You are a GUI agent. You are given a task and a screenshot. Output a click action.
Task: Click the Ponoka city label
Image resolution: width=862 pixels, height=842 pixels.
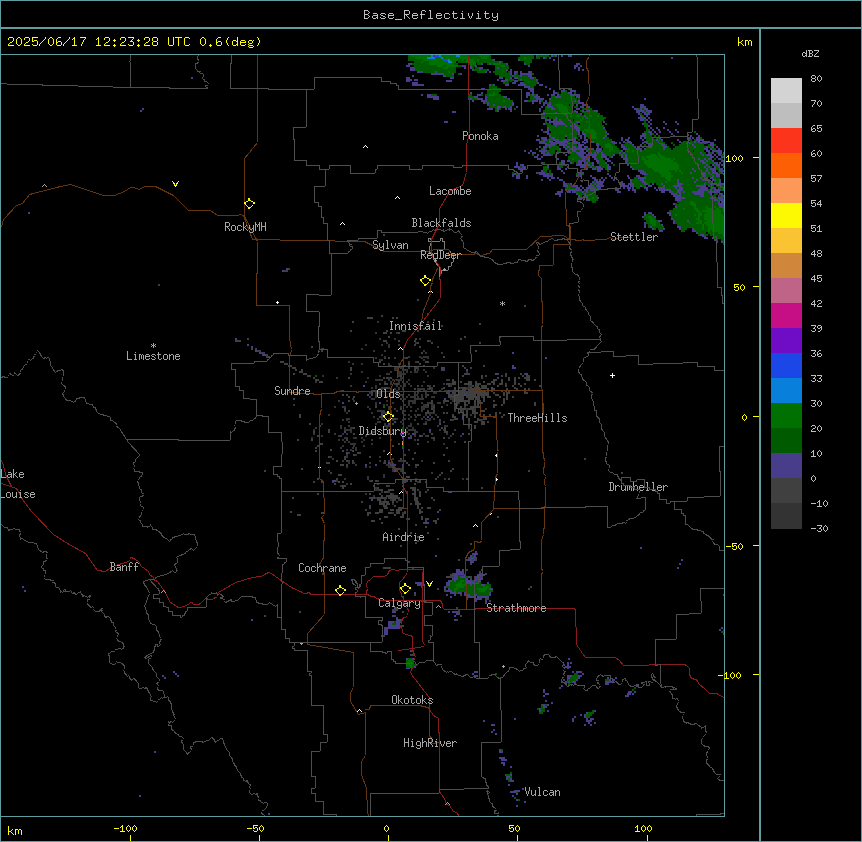[x=480, y=136]
